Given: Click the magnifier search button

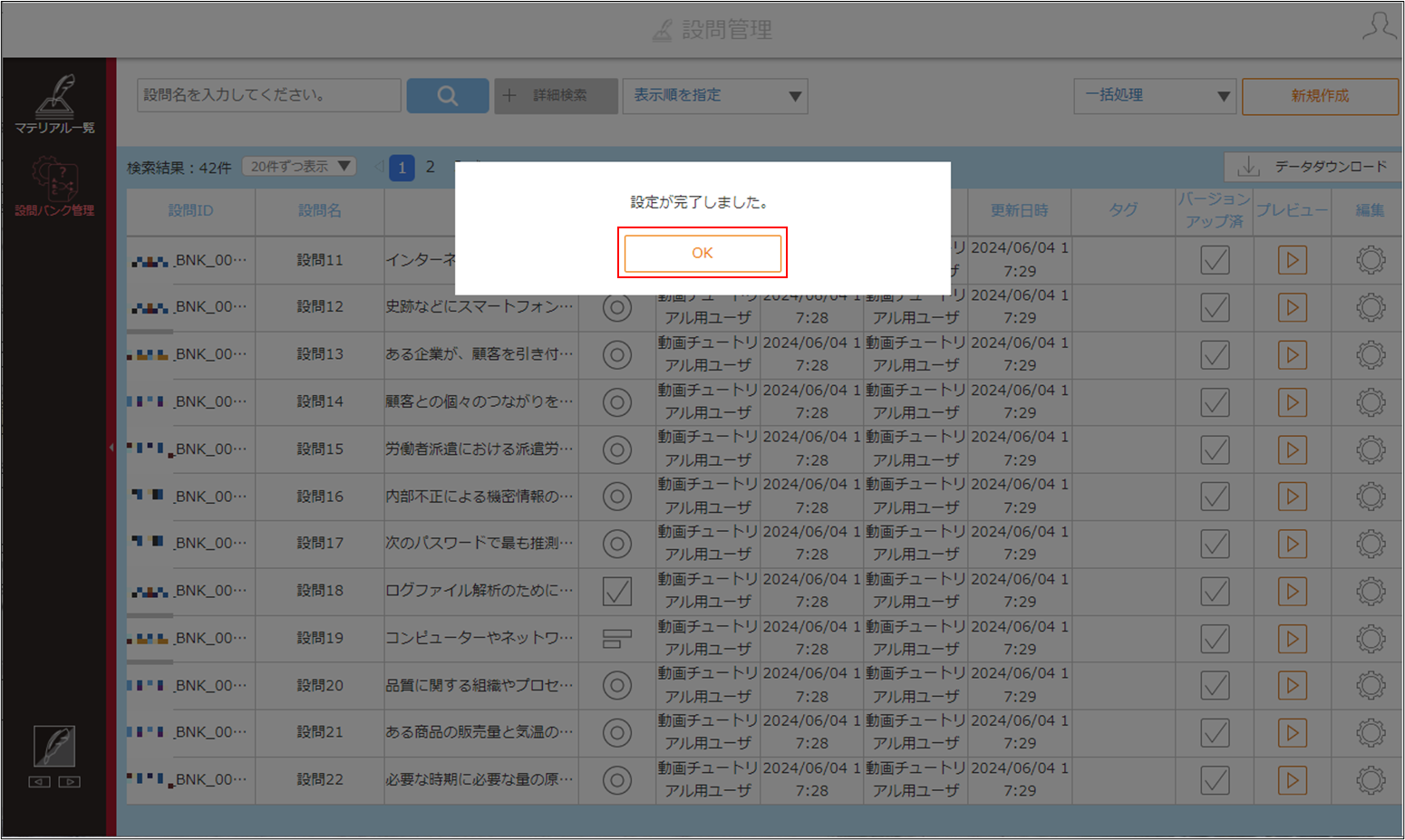Looking at the screenshot, I should [448, 95].
